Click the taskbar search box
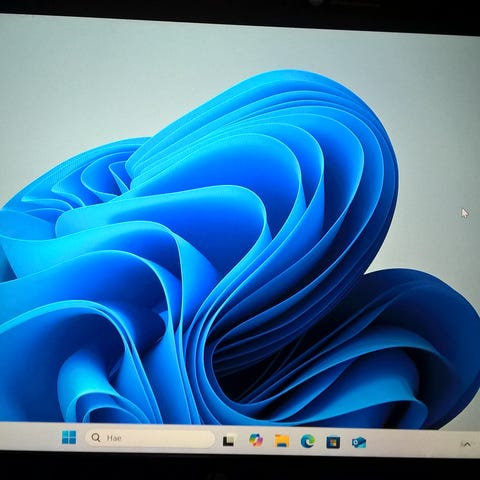The image size is (480, 480). pos(150,438)
